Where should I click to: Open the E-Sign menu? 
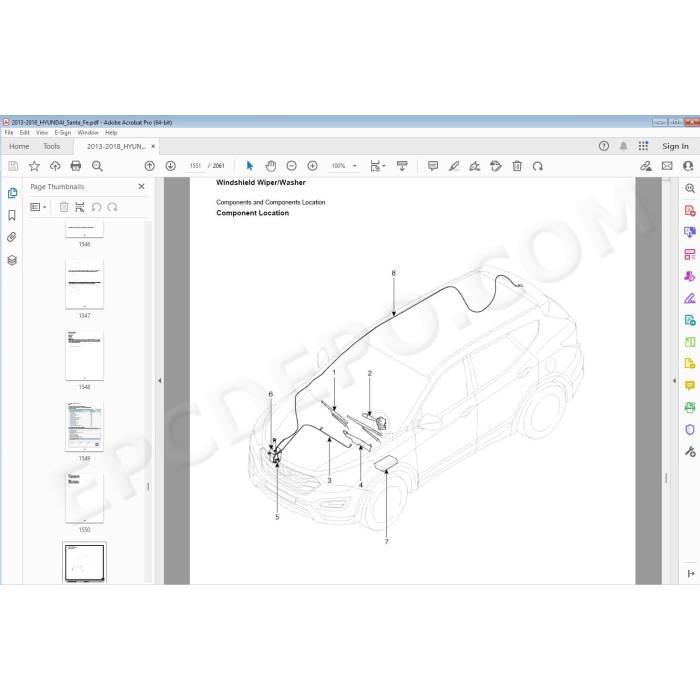(x=63, y=133)
